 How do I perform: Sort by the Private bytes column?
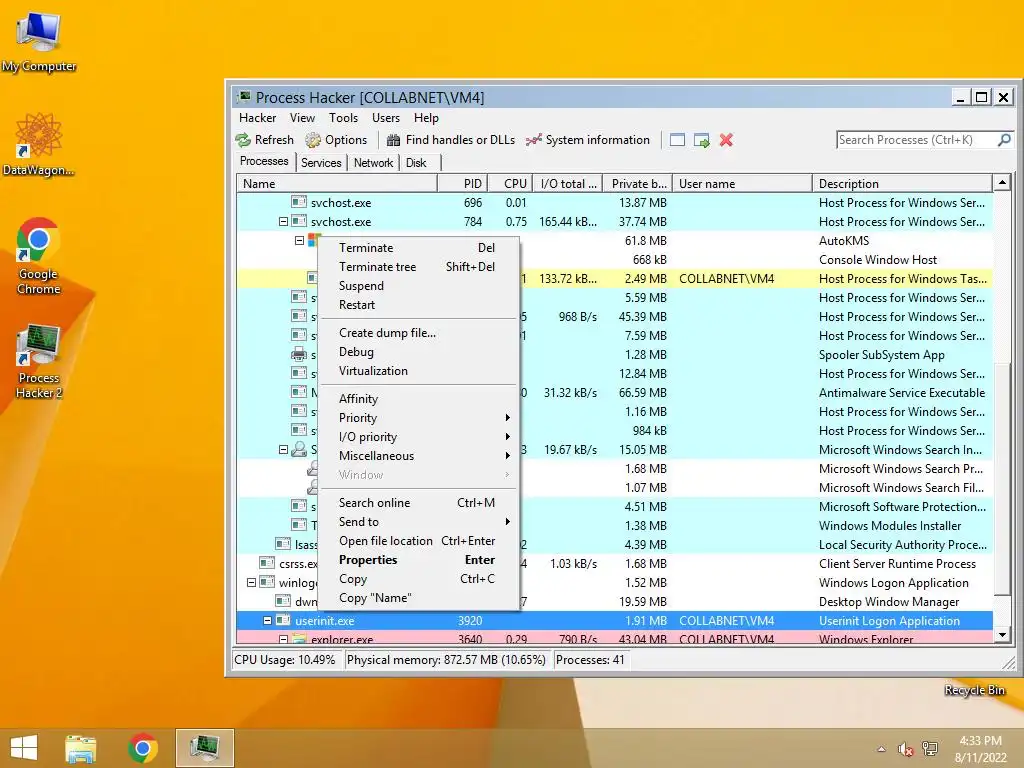click(638, 184)
